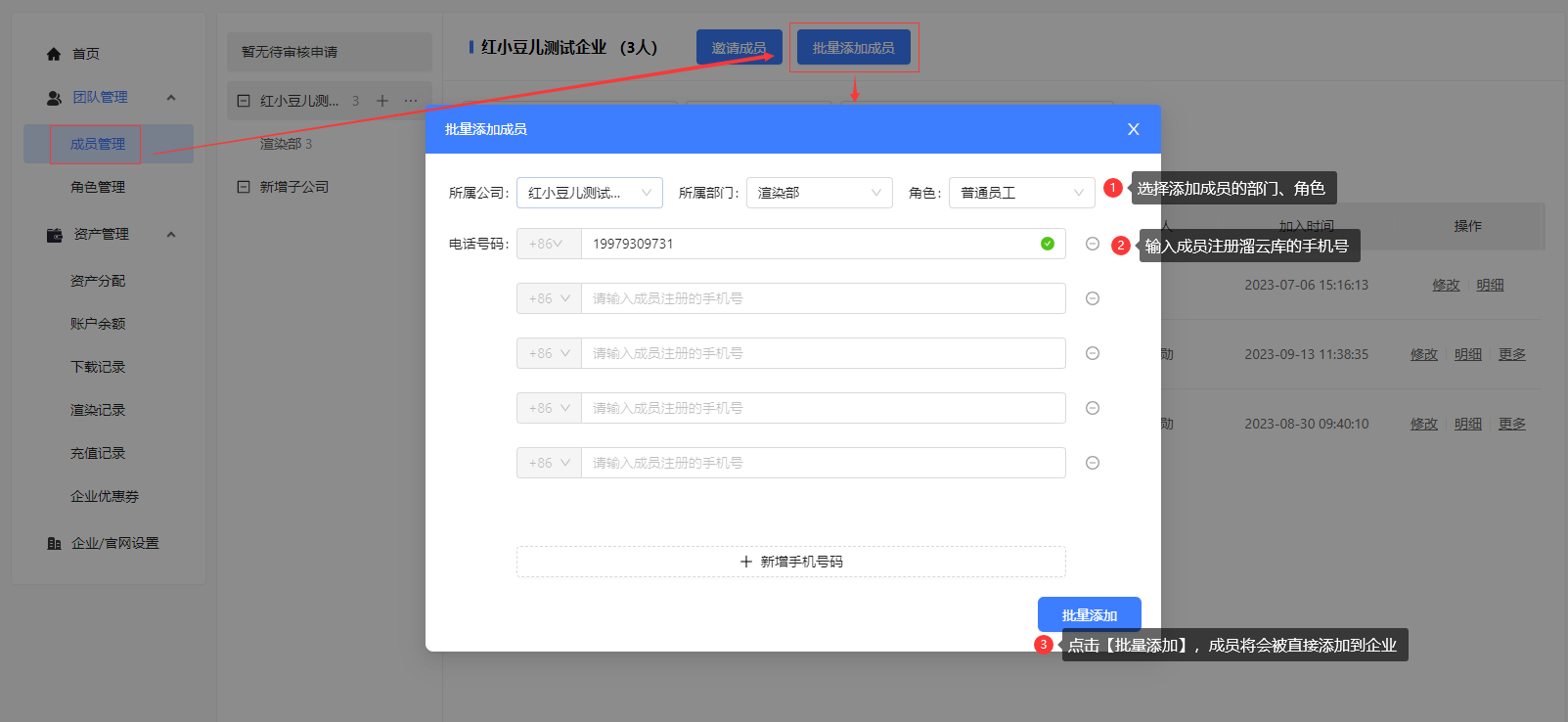The width and height of the screenshot is (1568, 722).
Task: Click the plus icon on the 红小豆儿测... node
Action: tap(382, 101)
